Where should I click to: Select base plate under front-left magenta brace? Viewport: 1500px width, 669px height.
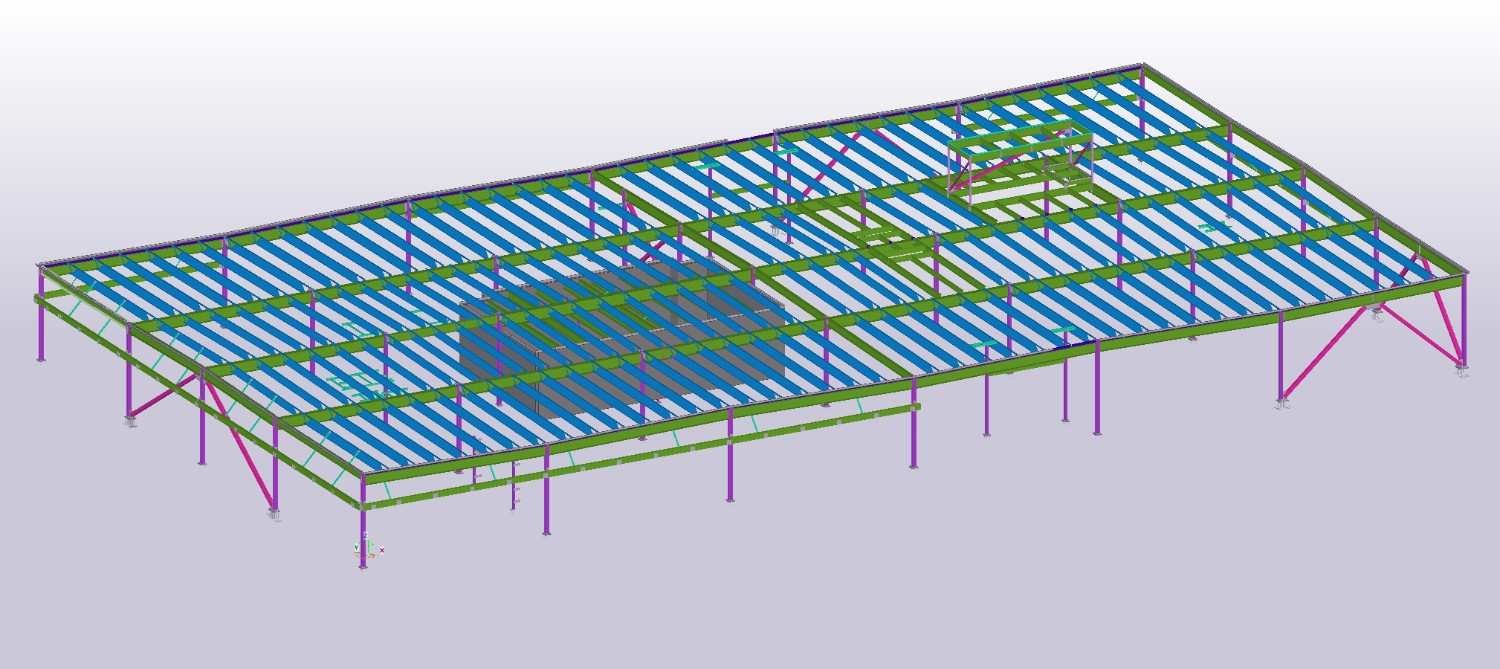pyautogui.click(x=274, y=515)
